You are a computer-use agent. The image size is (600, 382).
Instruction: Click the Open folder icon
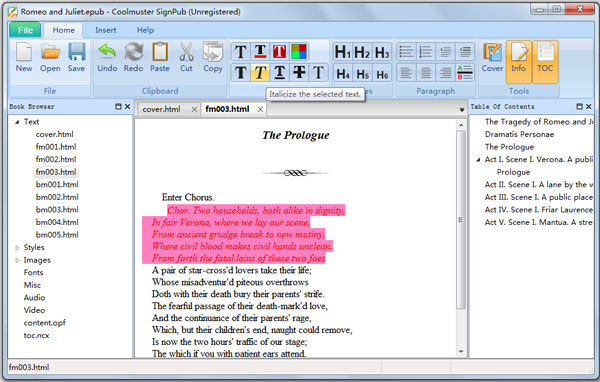coord(50,57)
